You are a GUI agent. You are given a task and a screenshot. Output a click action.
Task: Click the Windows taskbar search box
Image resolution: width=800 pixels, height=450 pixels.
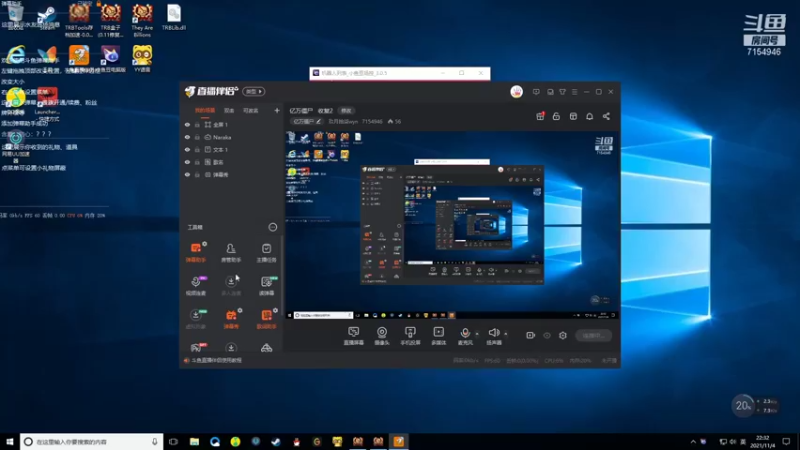[91, 441]
